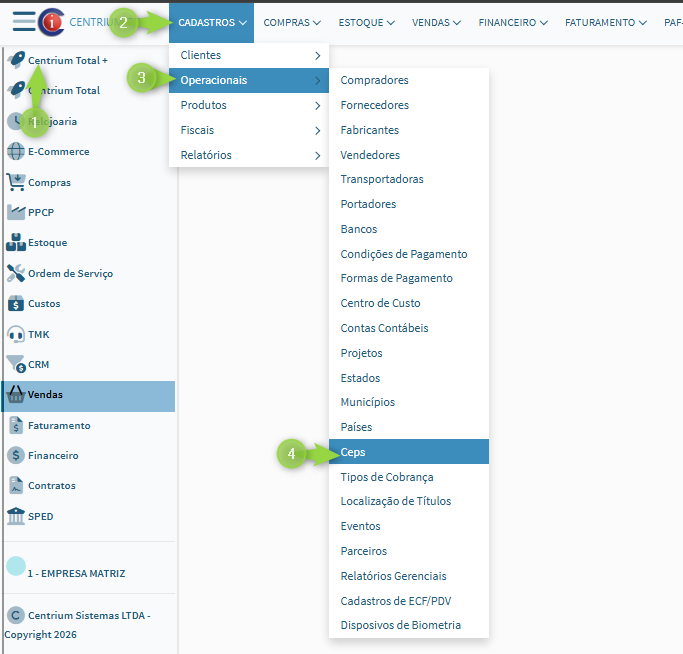Expand the Faturamento top menu dropdown

(x=606, y=22)
